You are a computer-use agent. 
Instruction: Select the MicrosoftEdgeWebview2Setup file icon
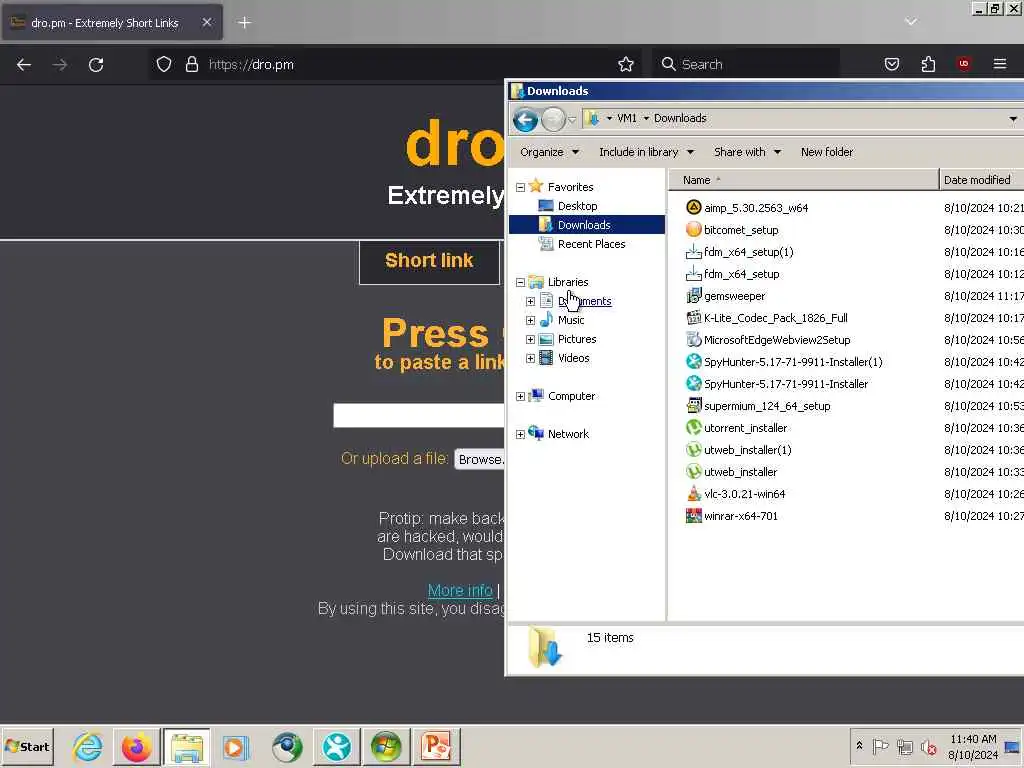tap(694, 340)
